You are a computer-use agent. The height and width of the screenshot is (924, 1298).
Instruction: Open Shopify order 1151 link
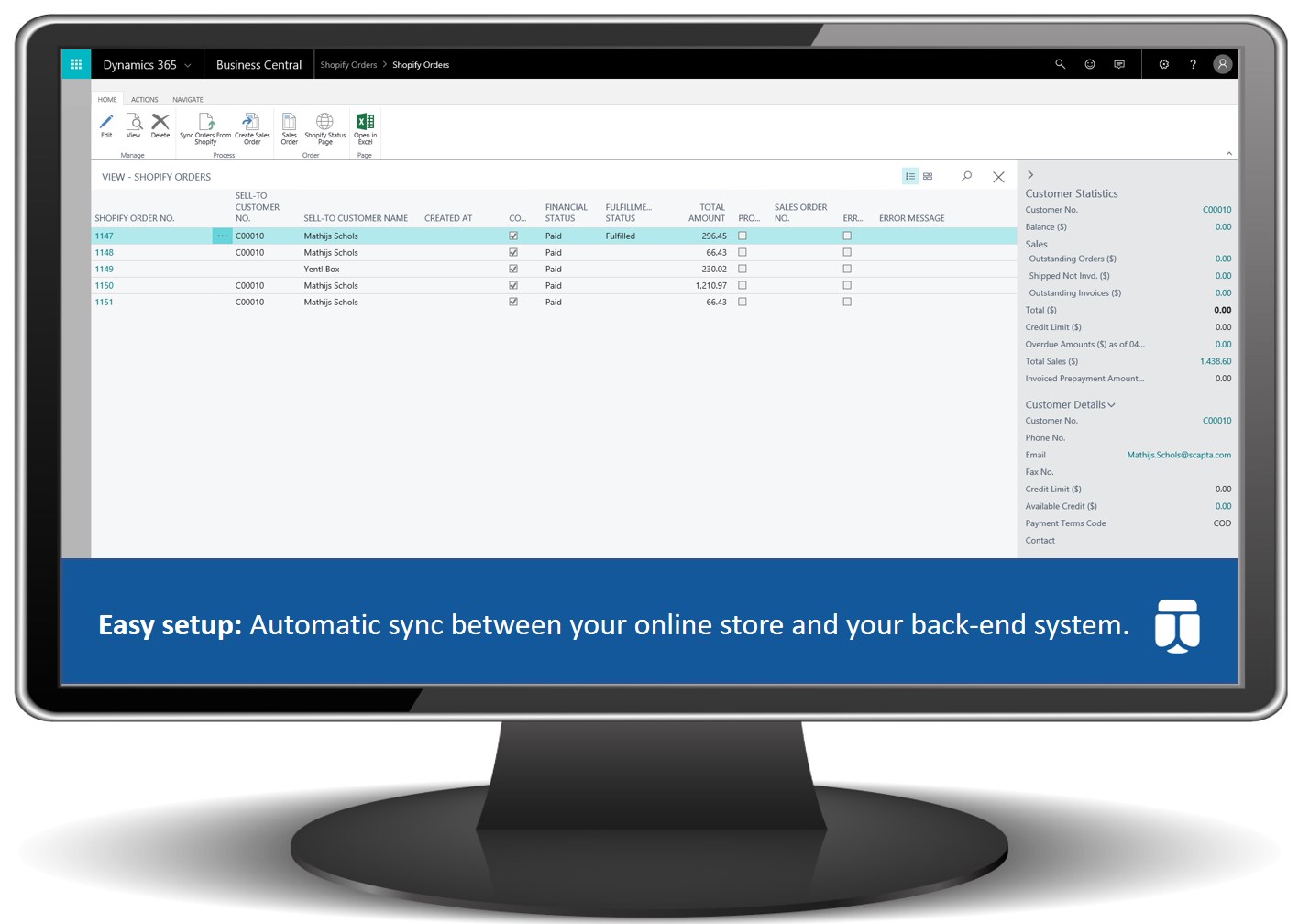click(104, 302)
